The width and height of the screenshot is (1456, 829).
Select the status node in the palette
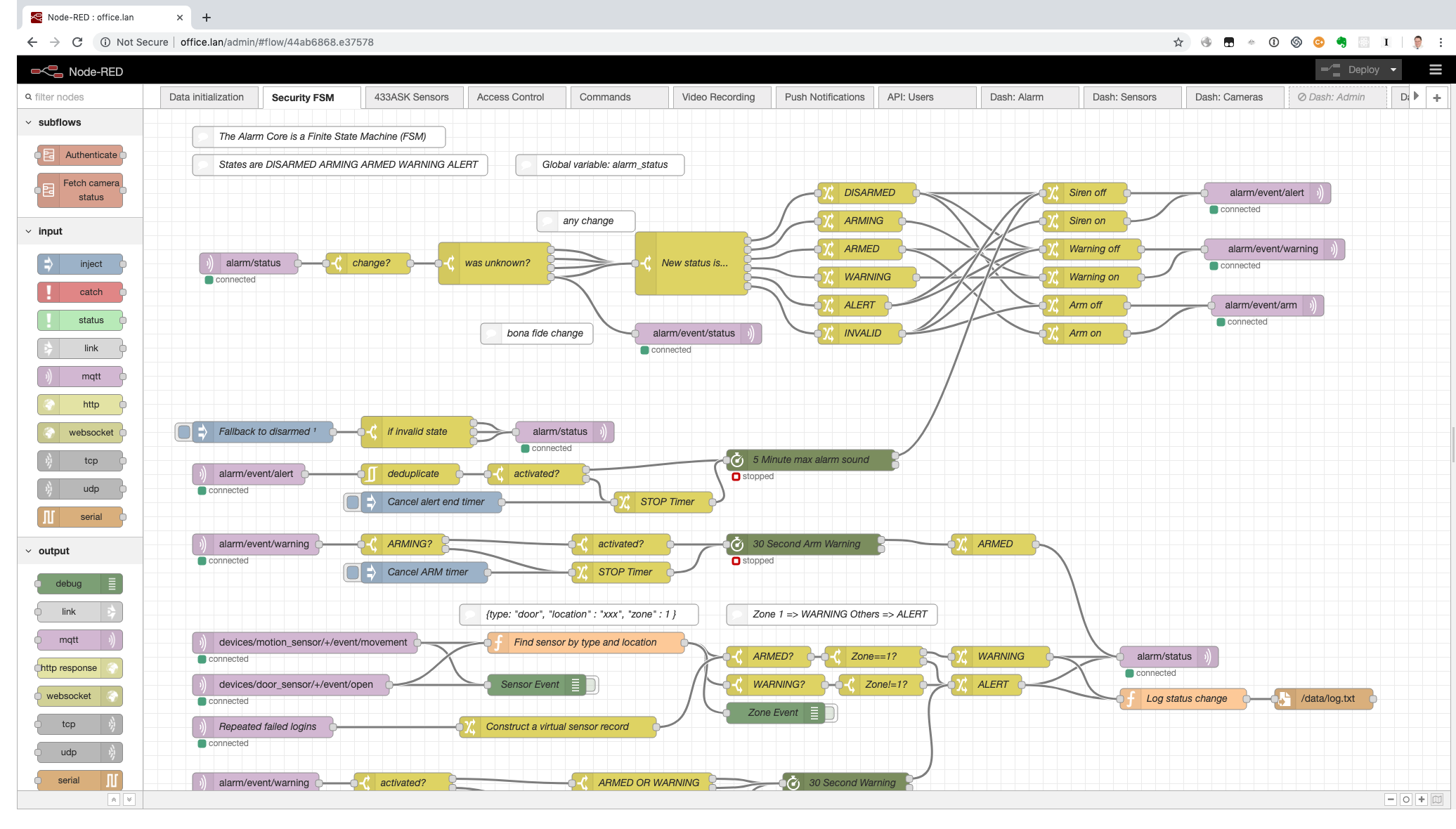[80, 320]
